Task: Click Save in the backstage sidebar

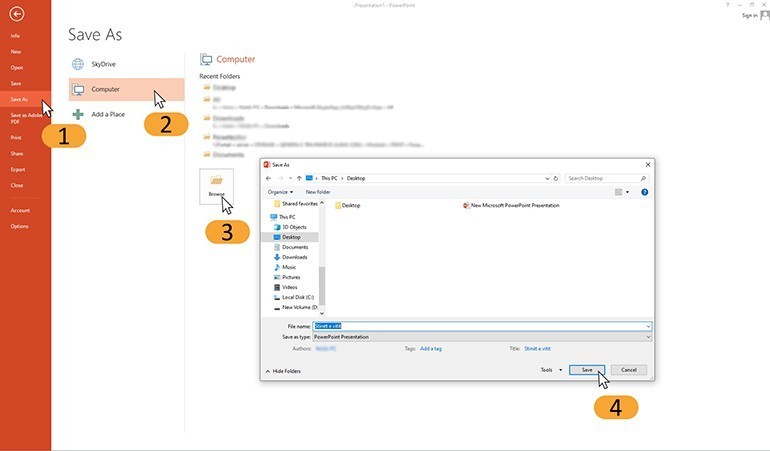Action: [16, 84]
